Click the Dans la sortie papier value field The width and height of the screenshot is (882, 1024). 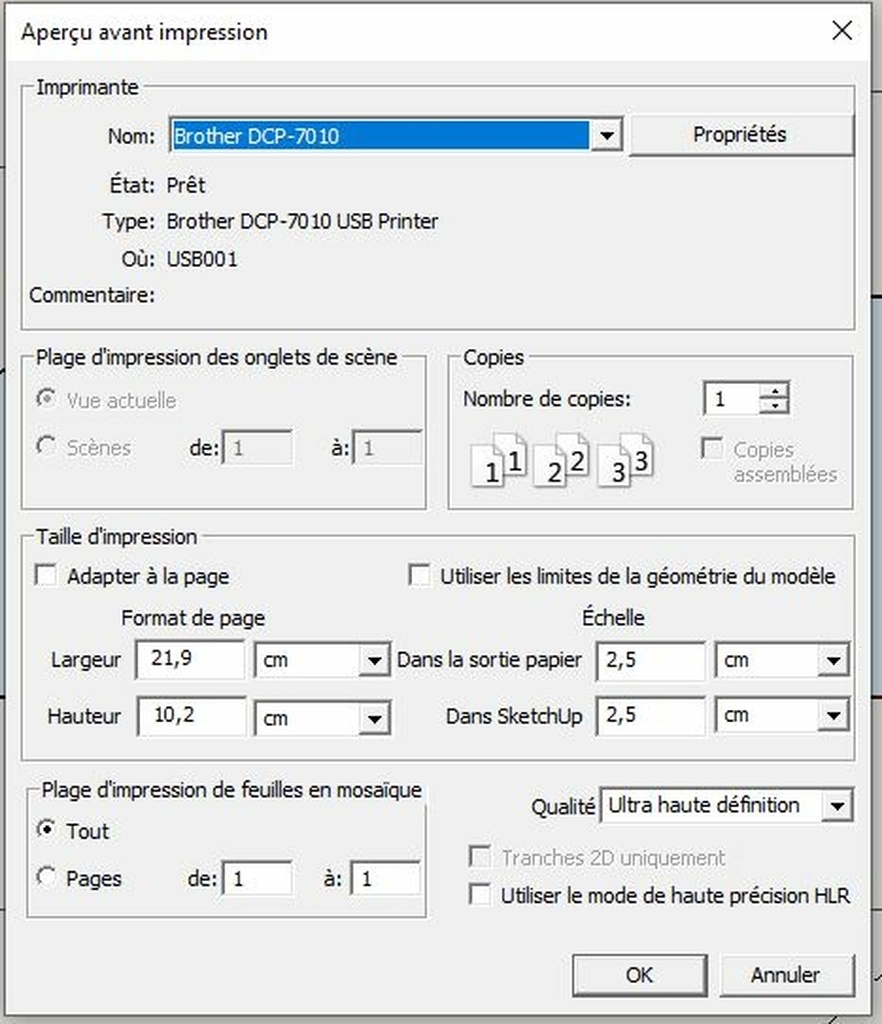pyautogui.click(x=651, y=660)
